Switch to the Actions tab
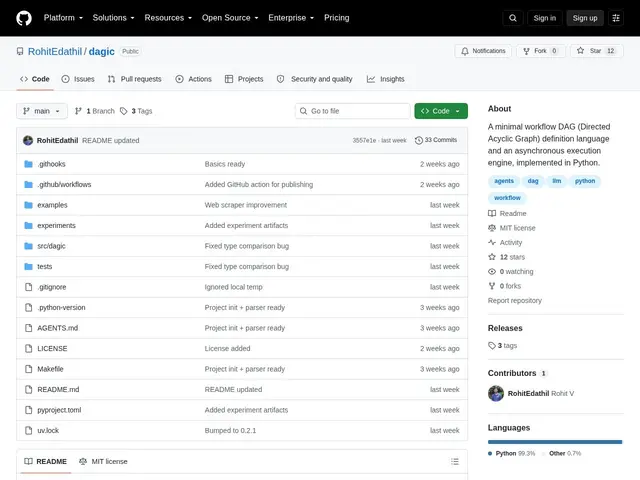Viewport: 640px width, 480px height. [x=193, y=79]
